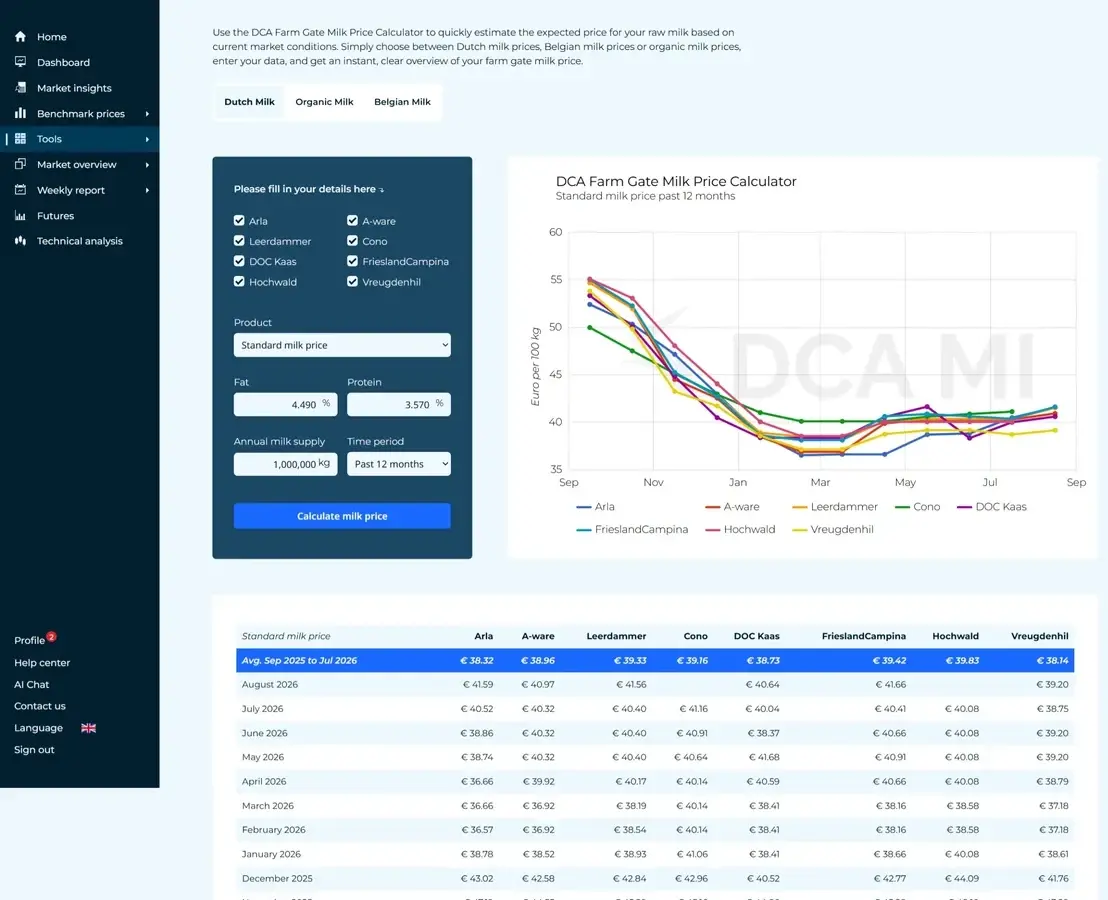The height and width of the screenshot is (900, 1108).
Task: Click the Technical analysis candlestick icon
Action: 20,241
